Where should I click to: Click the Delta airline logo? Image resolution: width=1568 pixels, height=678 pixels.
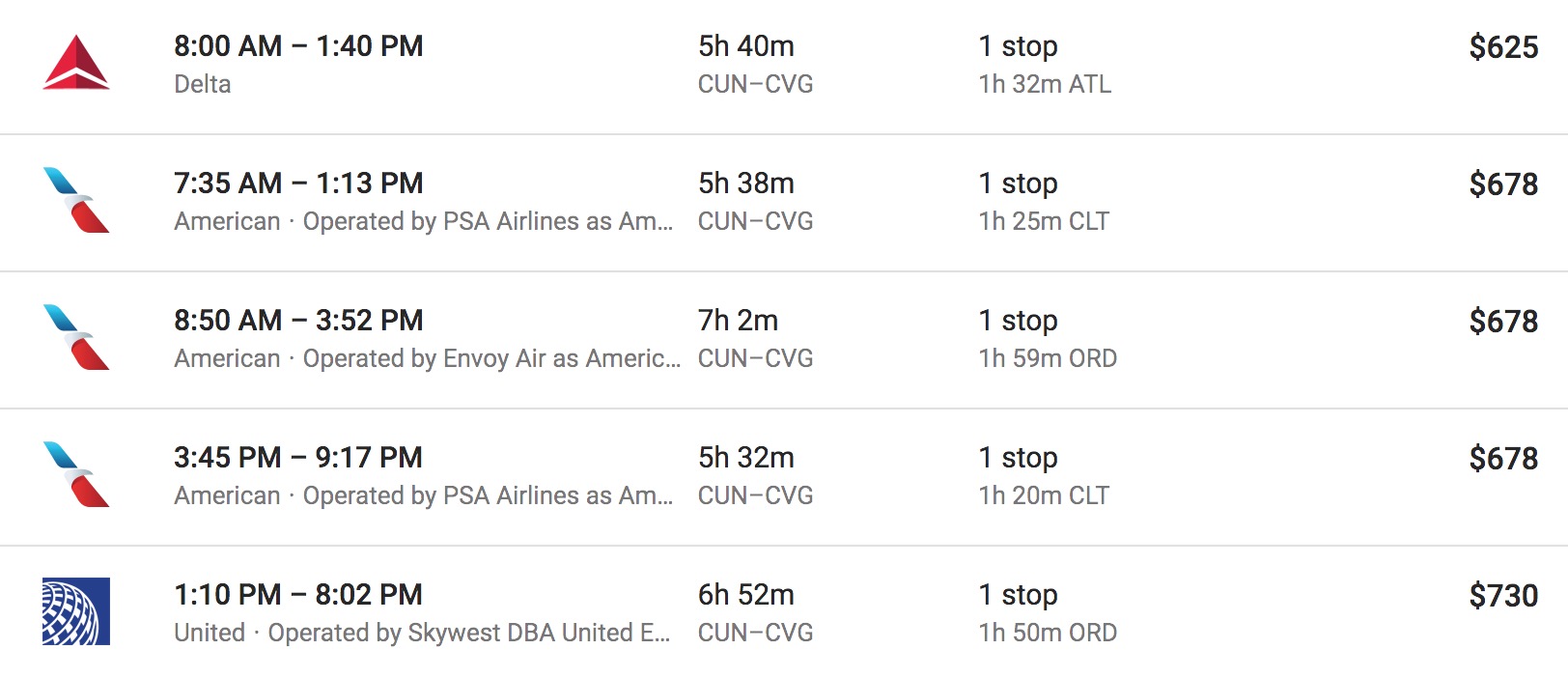(76, 64)
